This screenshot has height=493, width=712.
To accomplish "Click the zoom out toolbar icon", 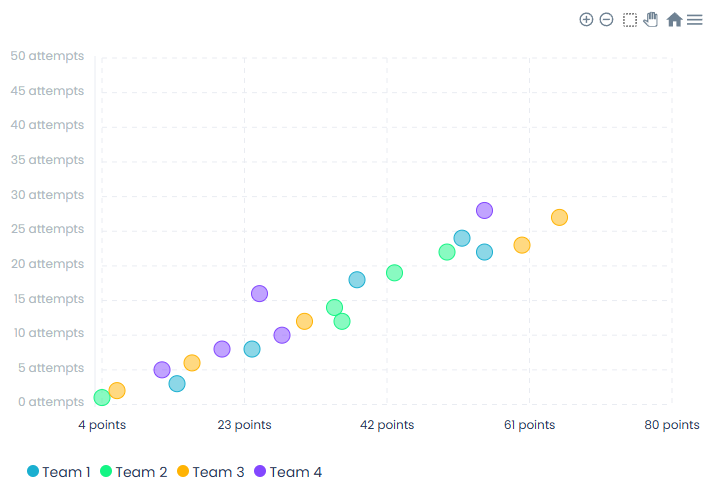I will click(606, 20).
